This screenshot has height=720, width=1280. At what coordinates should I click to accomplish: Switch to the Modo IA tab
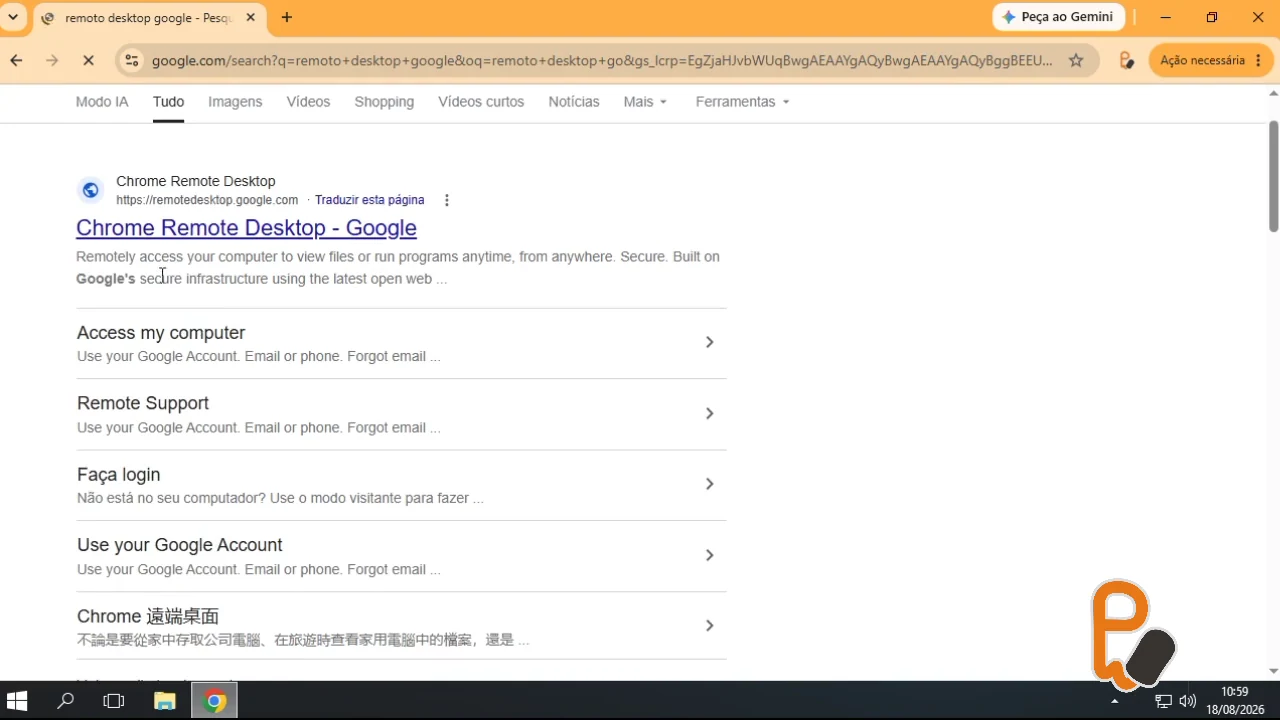point(102,102)
